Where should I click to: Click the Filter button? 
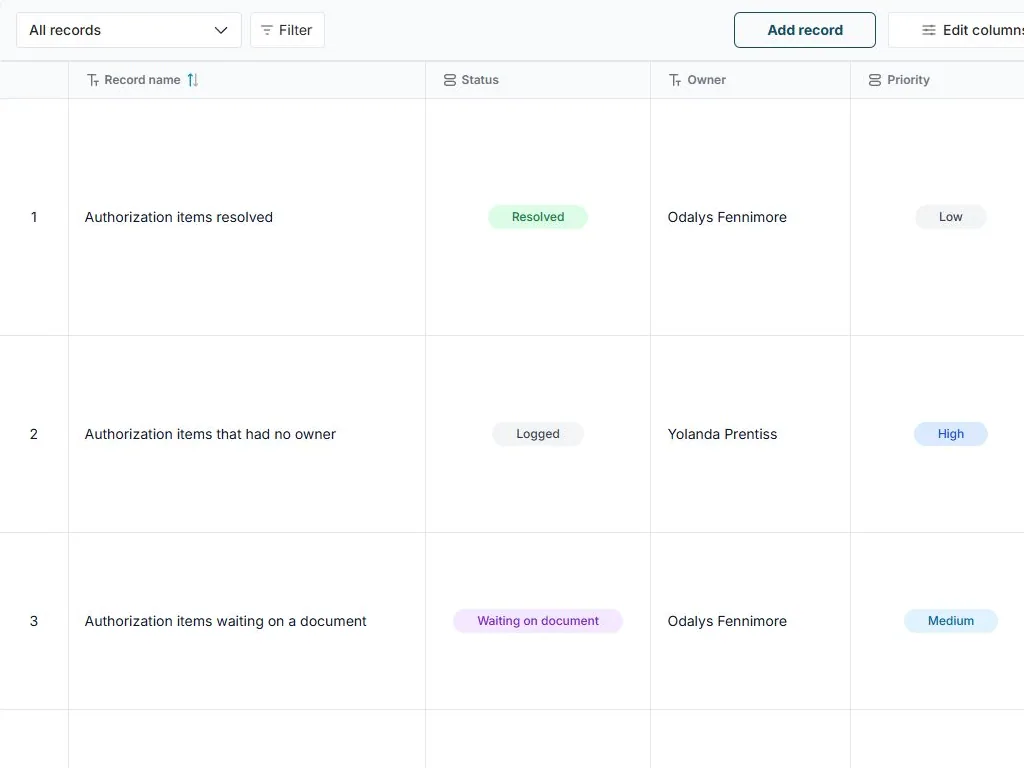point(287,30)
